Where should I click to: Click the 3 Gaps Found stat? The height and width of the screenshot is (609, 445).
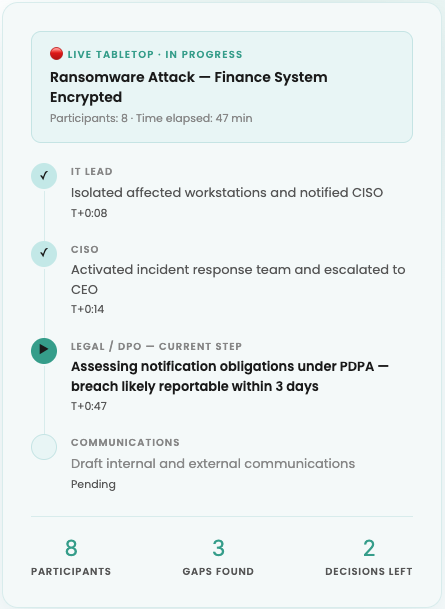coord(218,557)
